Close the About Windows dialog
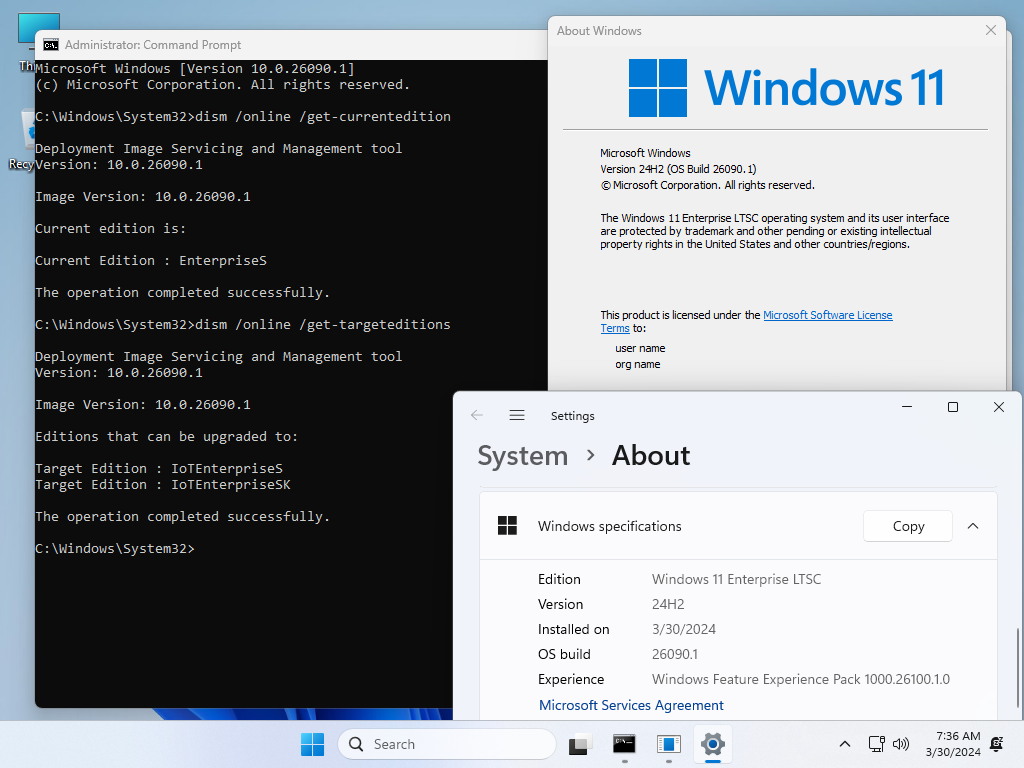This screenshot has width=1024, height=768. (991, 30)
